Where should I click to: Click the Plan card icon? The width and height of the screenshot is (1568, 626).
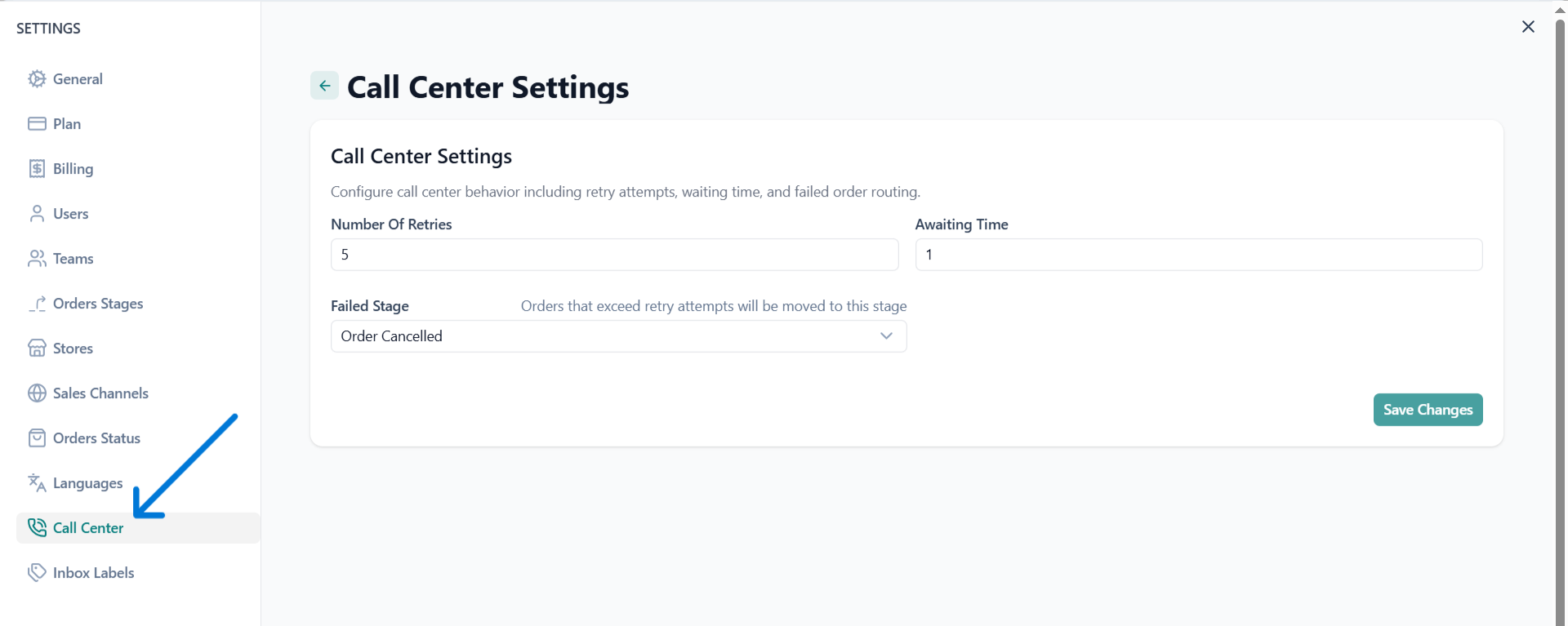[x=37, y=124]
